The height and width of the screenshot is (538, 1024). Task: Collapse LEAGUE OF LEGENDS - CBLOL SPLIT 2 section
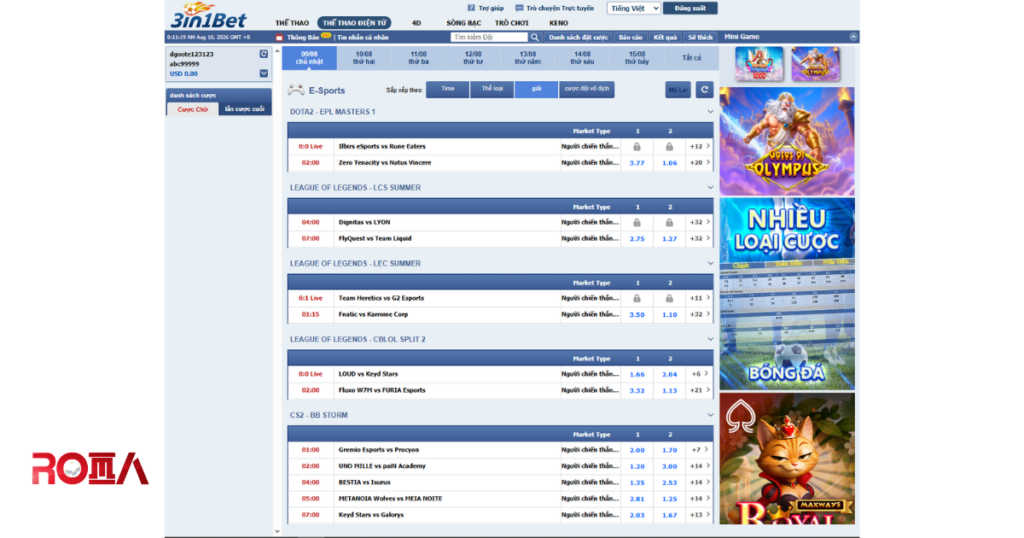(710, 339)
